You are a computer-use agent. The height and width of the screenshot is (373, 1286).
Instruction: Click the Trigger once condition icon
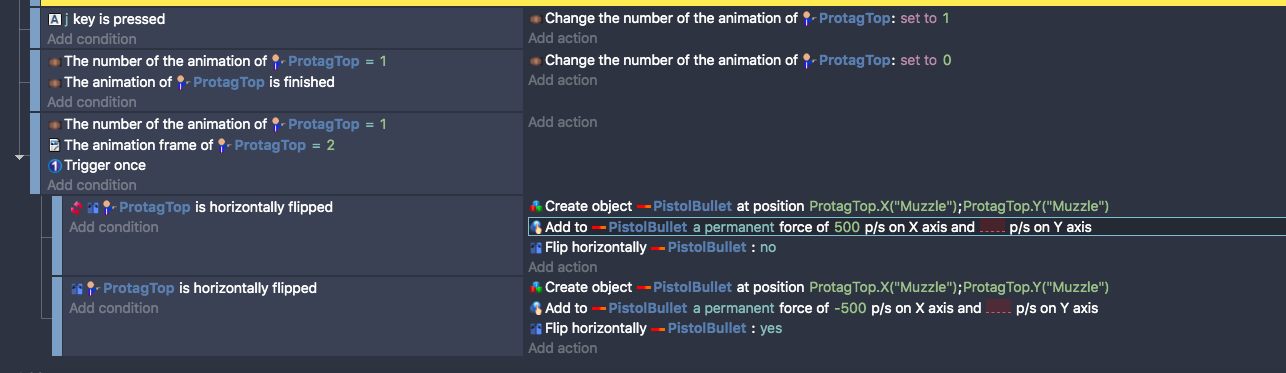[x=55, y=166]
